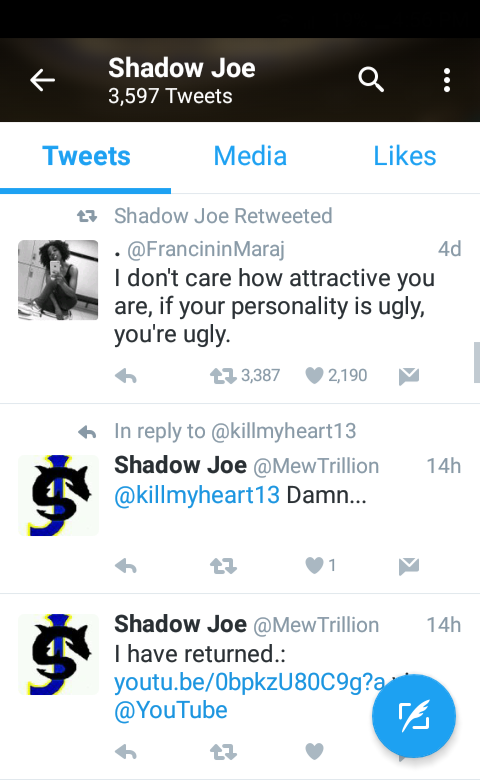
Task: Share FrancininMaraj tweet via message icon
Action: [409, 376]
